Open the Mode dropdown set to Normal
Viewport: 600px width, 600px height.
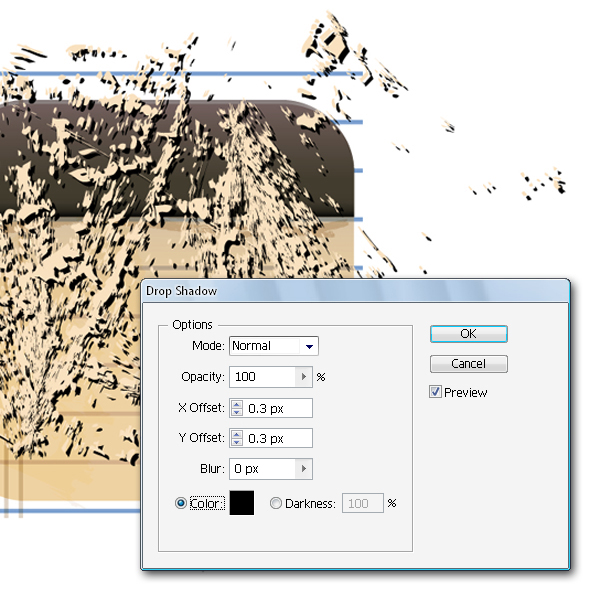[274, 346]
